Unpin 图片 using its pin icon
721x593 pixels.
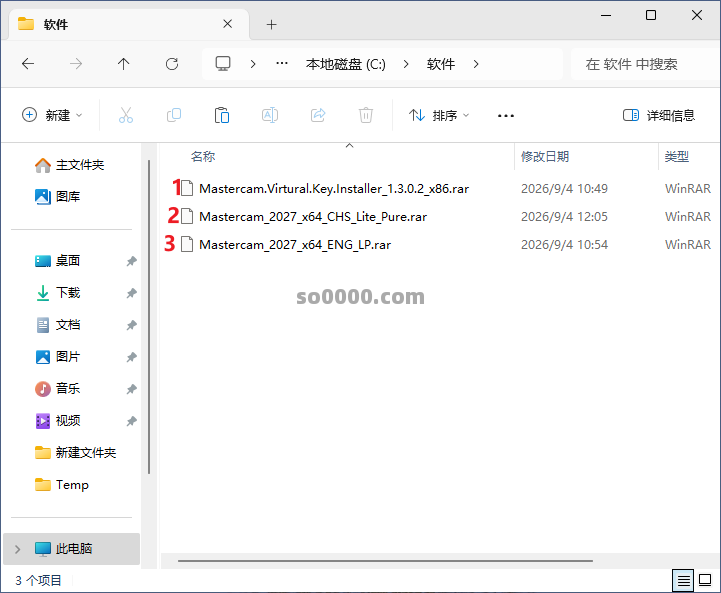132,357
